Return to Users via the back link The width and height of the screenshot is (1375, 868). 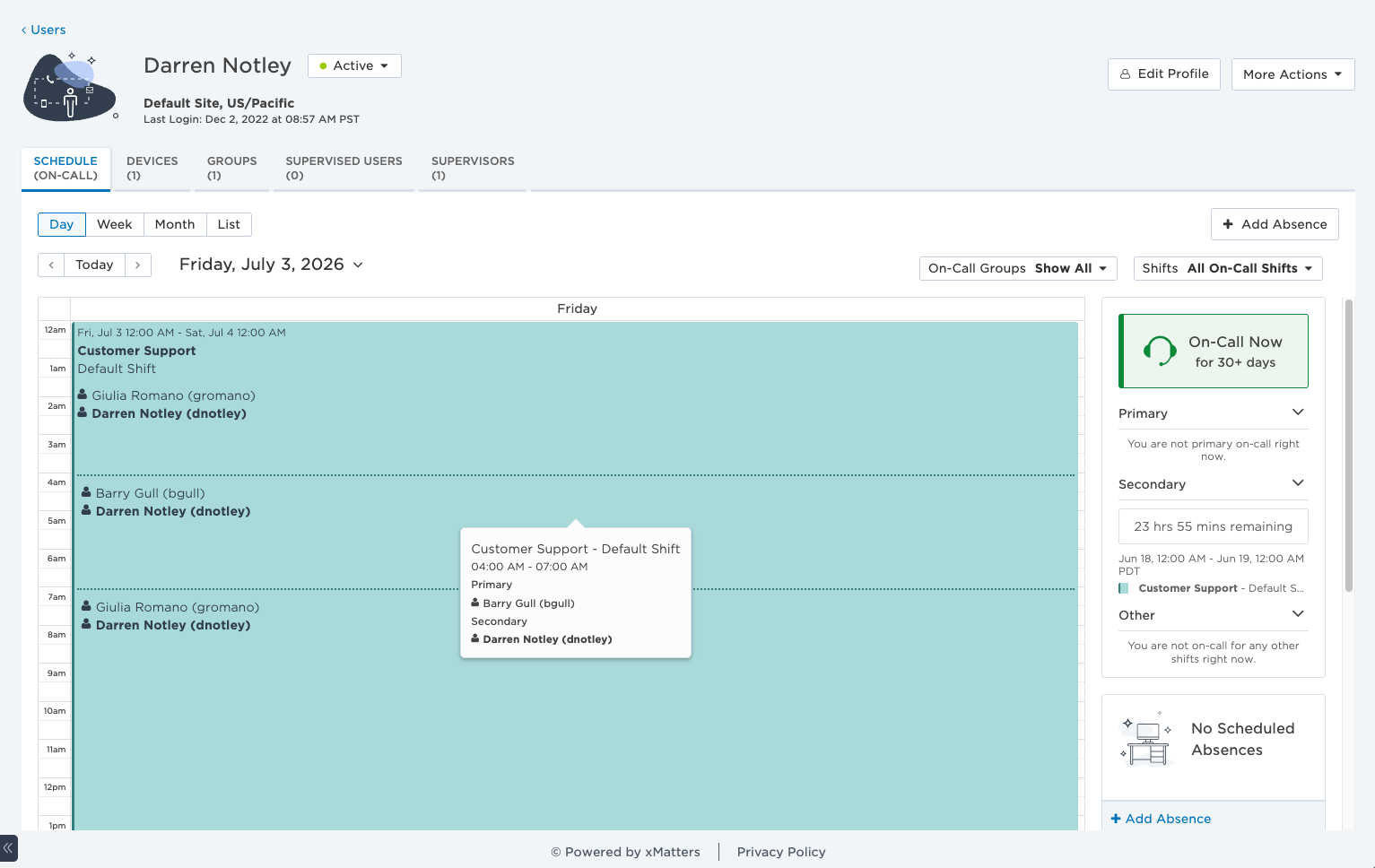(44, 30)
